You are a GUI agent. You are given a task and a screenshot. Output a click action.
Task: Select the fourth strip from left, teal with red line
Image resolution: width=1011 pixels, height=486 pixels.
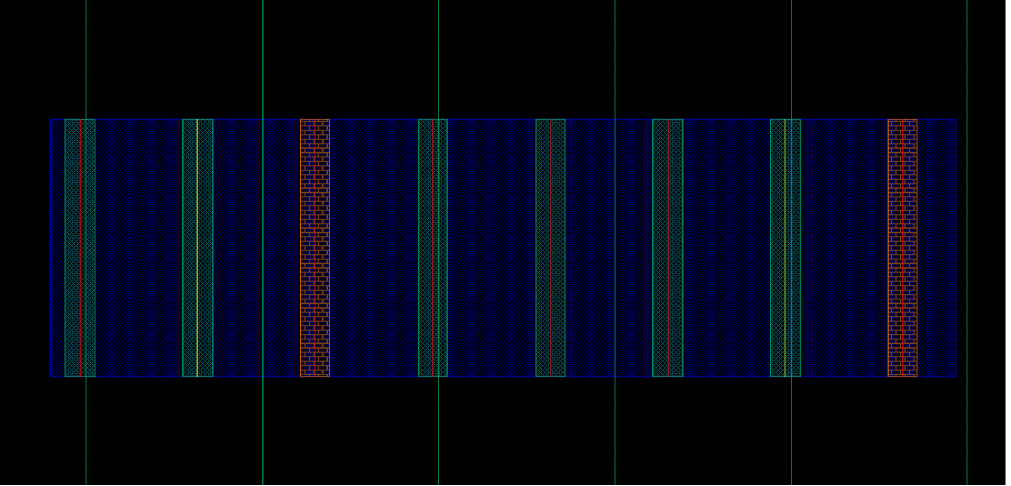[x=433, y=248]
